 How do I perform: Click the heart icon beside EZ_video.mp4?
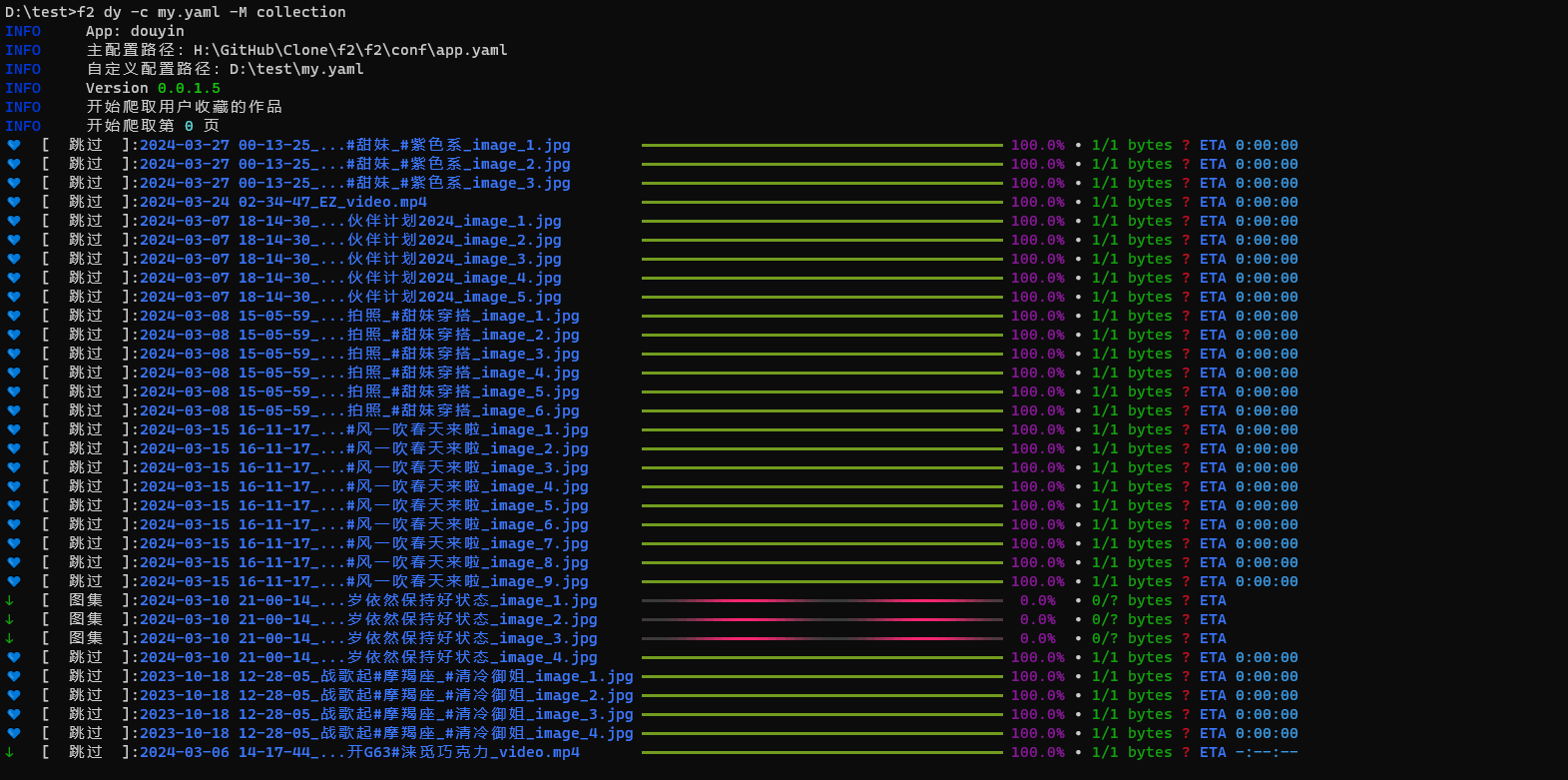[14, 202]
